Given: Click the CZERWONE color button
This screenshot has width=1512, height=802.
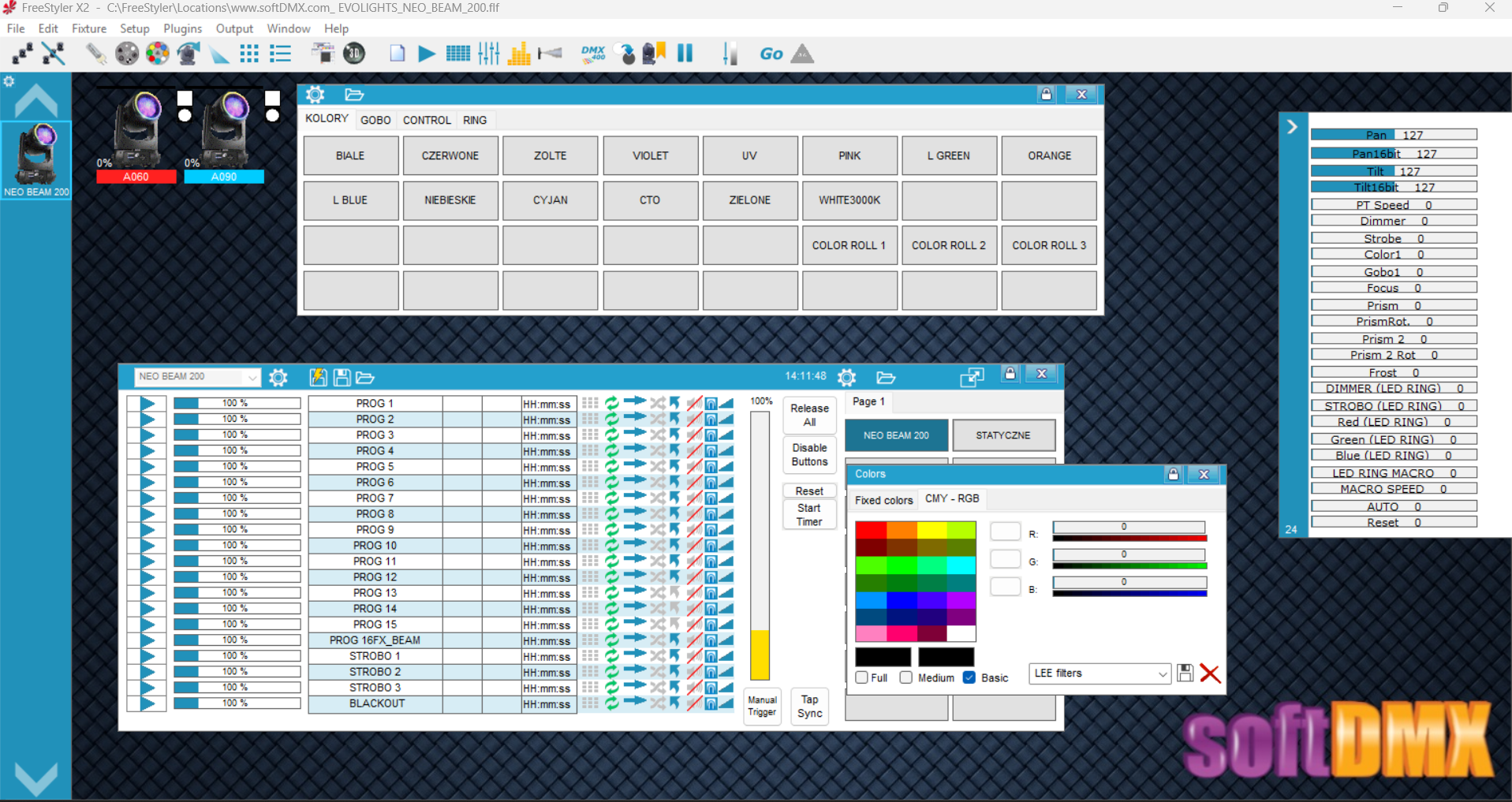Looking at the screenshot, I should tap(450, 155).
